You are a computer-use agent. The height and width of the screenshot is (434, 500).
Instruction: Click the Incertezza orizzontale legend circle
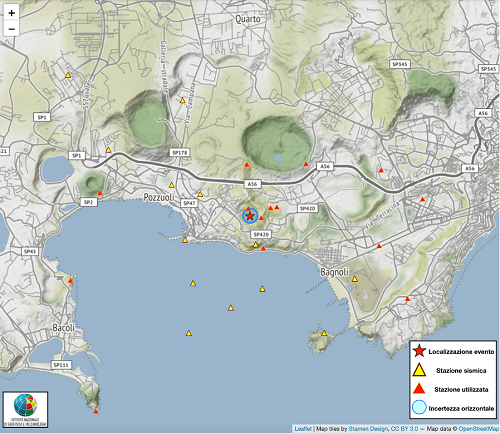coord(419,407)
